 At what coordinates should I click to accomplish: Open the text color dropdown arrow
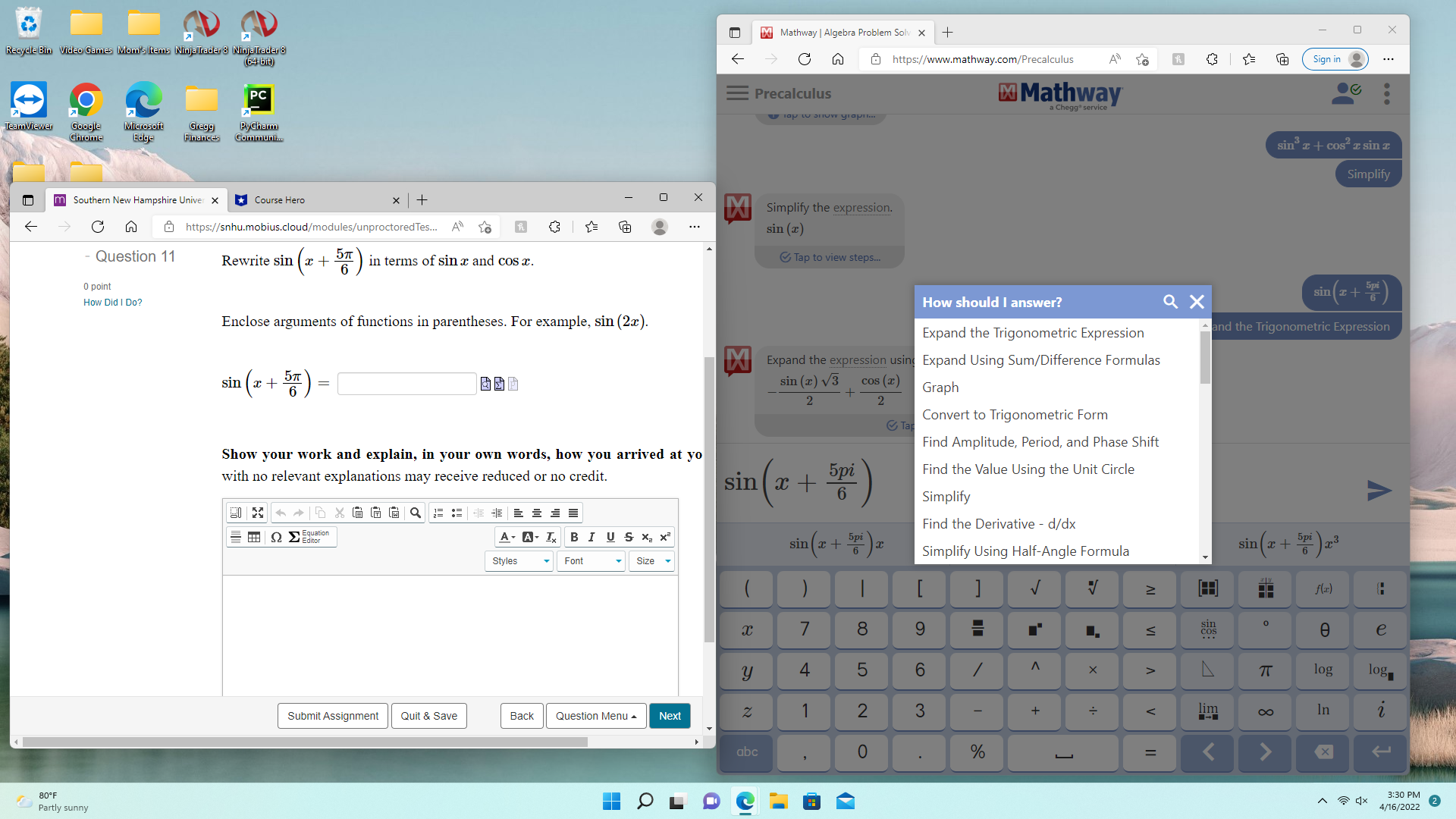[x=513, y=537]
